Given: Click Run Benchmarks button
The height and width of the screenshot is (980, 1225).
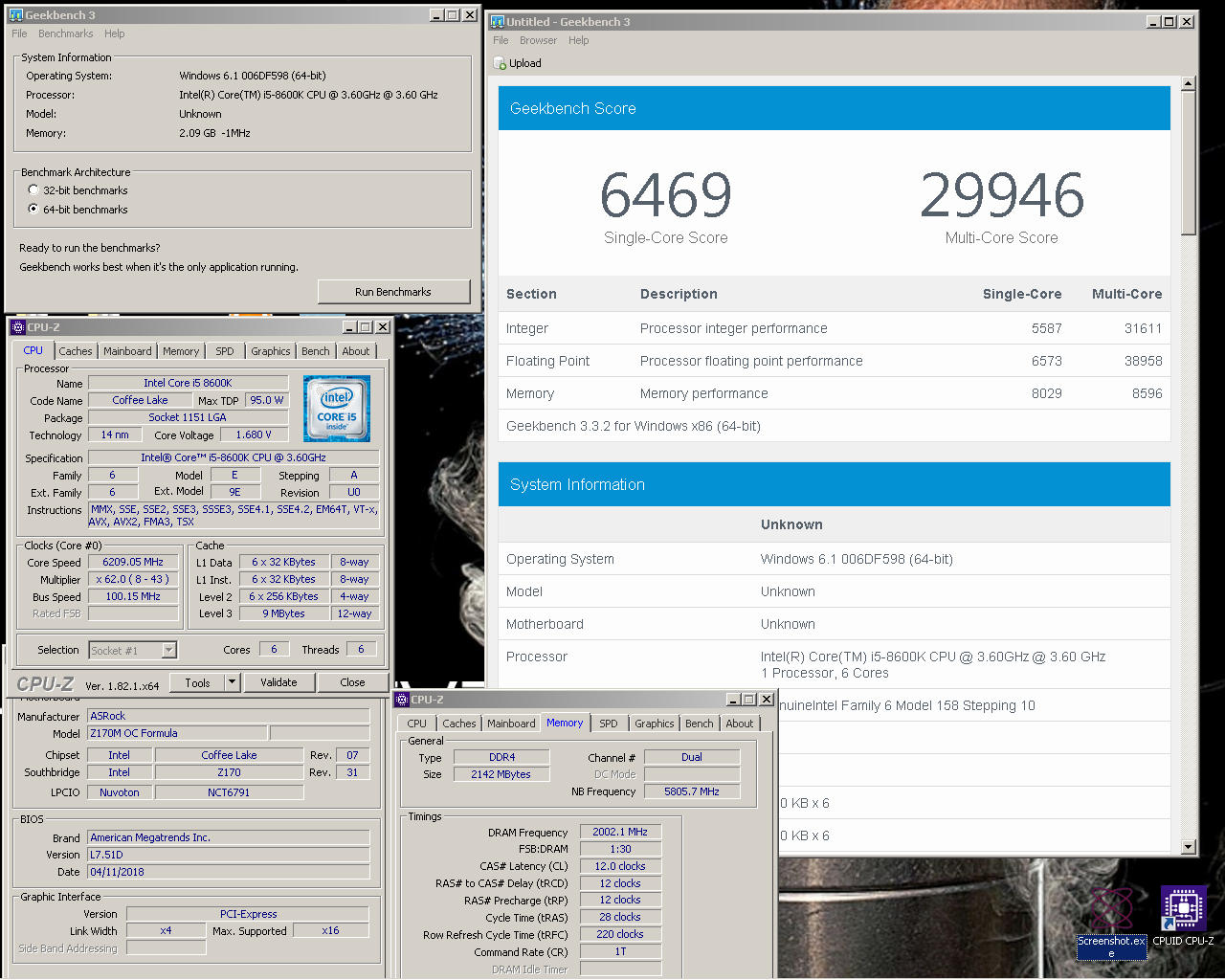Looking at the screenshot, I should coord(393,292).
